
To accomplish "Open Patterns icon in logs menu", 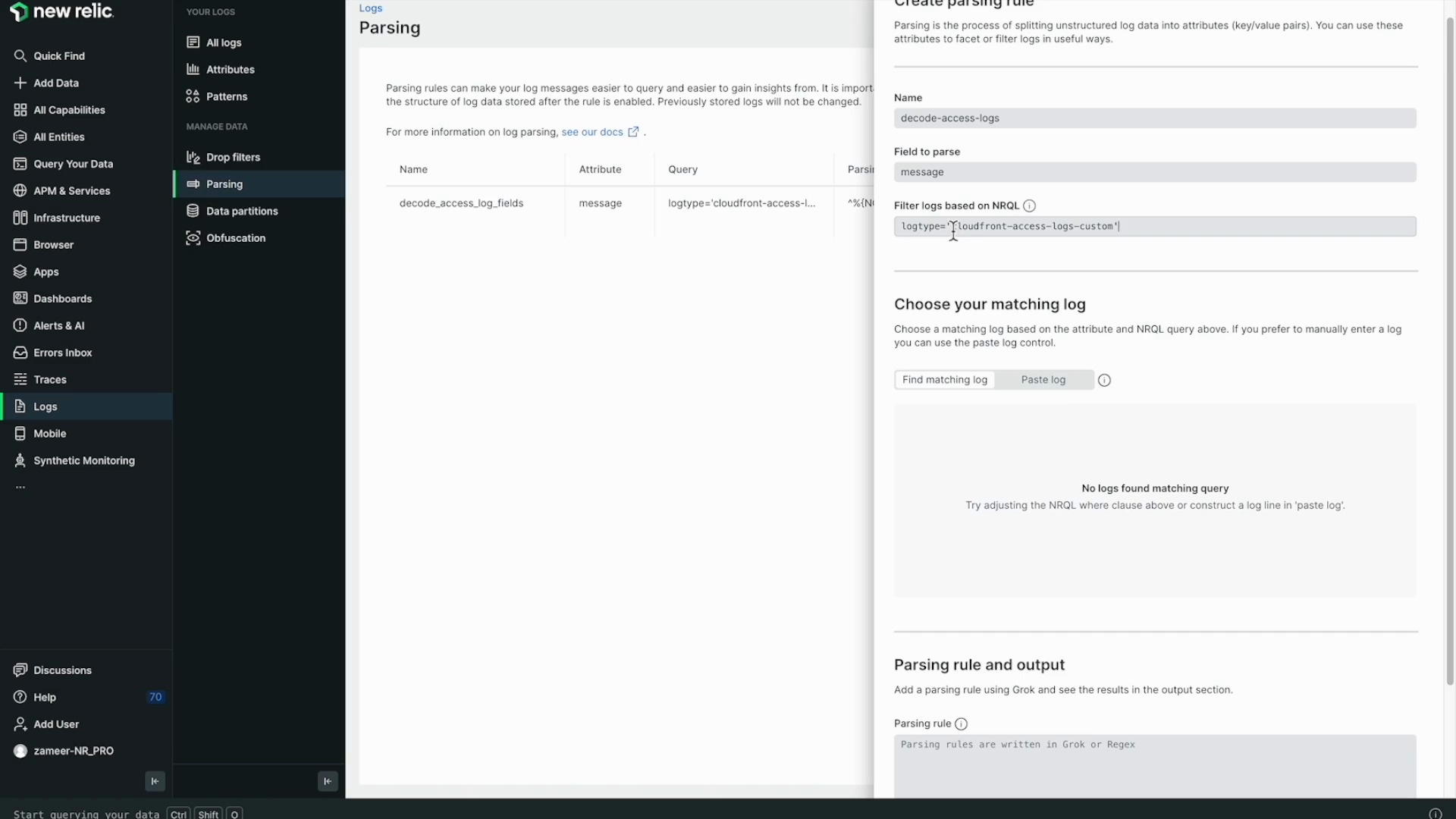I will point(193,96).
